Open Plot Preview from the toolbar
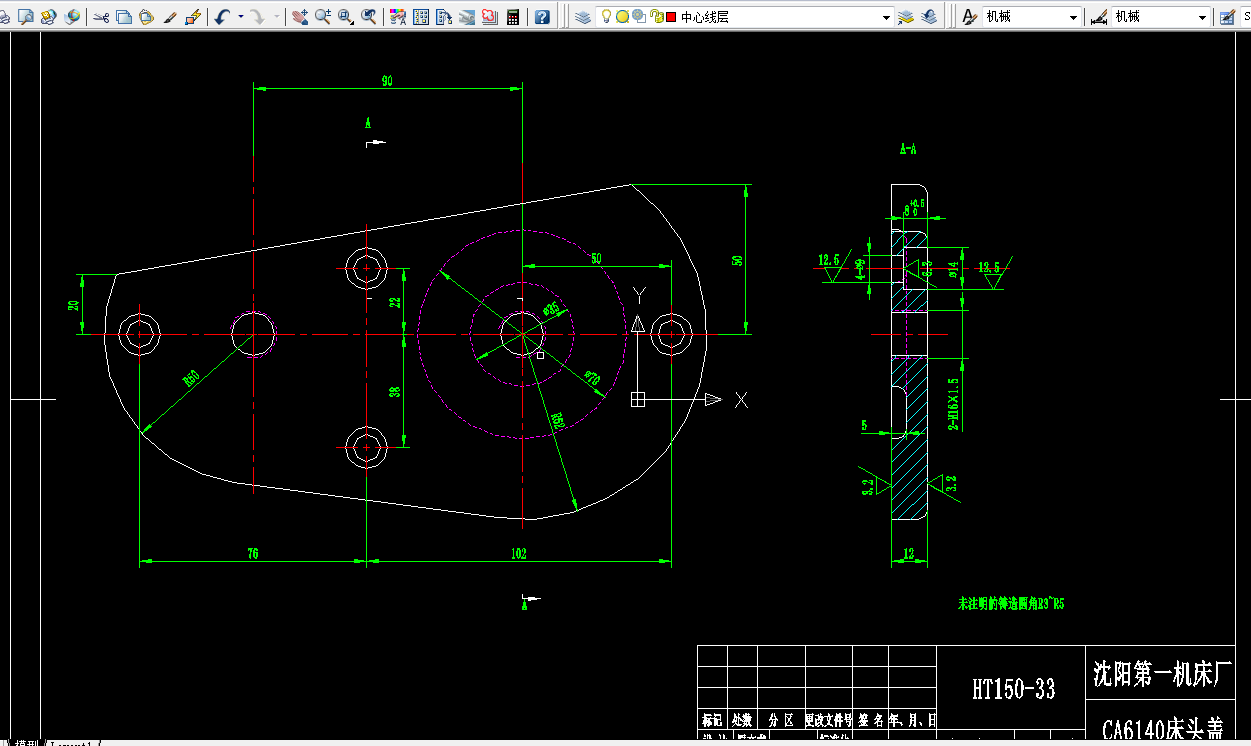Viewport: 1251px width, 746px height. pyautogui.click(x=26, y=17)
